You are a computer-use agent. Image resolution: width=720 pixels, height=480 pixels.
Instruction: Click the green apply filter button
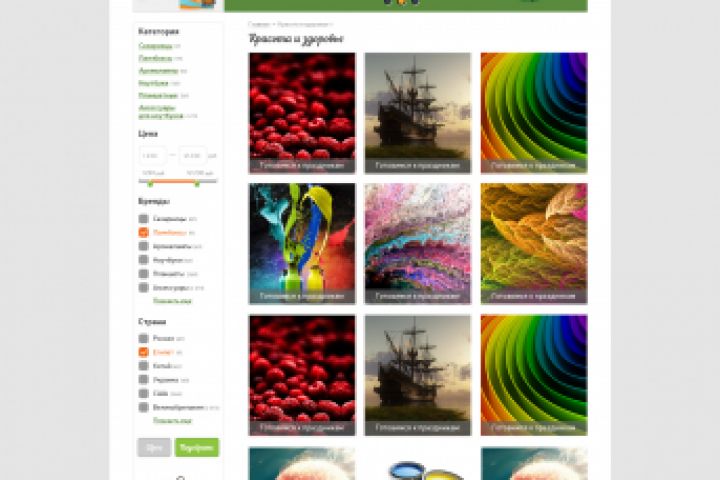tap(197, 447)
